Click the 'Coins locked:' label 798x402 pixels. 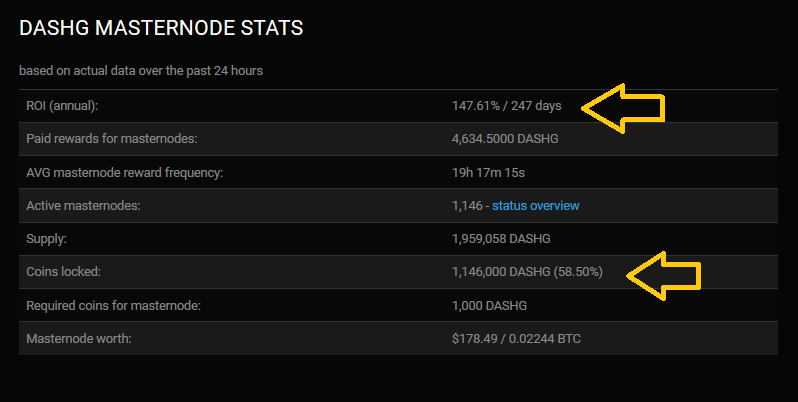click(x=64, y=272)
